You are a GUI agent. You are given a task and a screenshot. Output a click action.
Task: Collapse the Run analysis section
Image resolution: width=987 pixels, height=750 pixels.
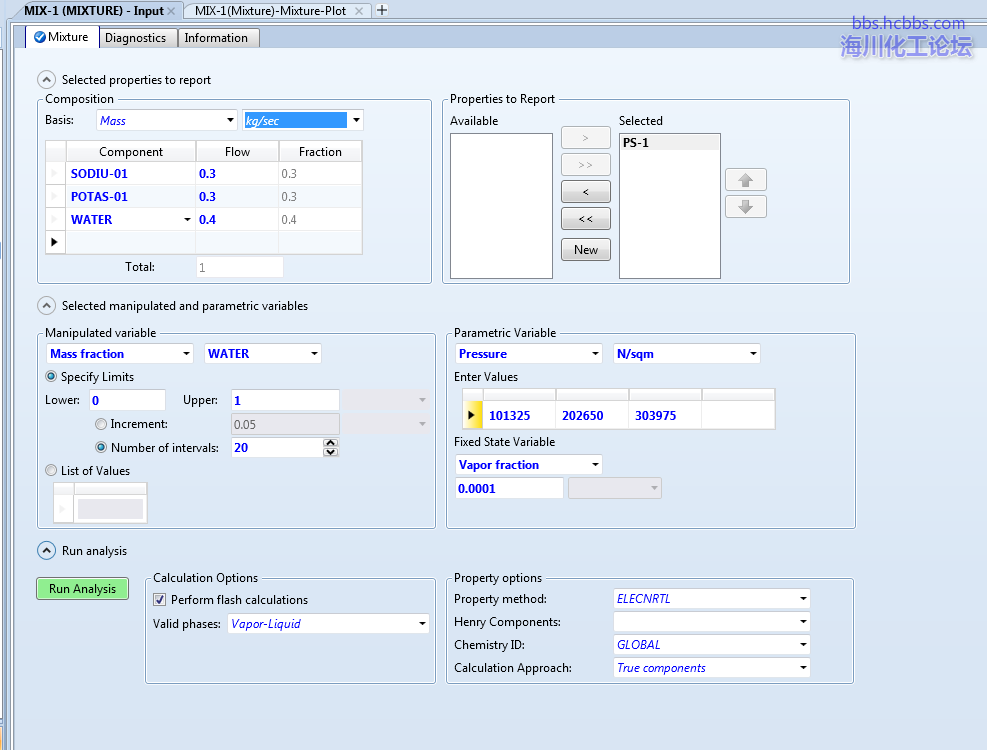tap(47, 551)
